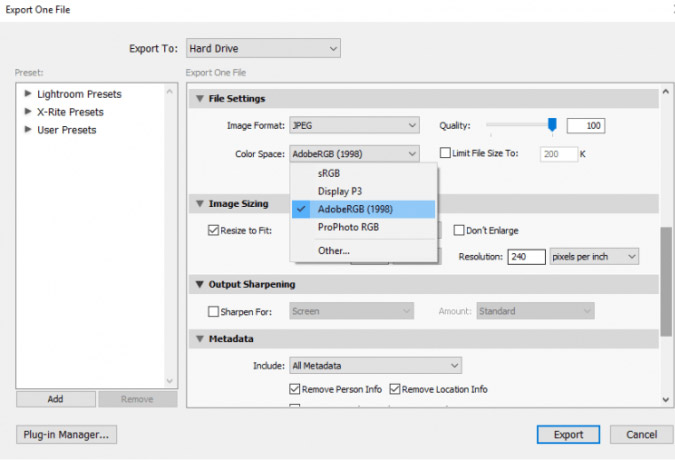
Task: Select sRGB from the color space list
Action: point(329,173)
